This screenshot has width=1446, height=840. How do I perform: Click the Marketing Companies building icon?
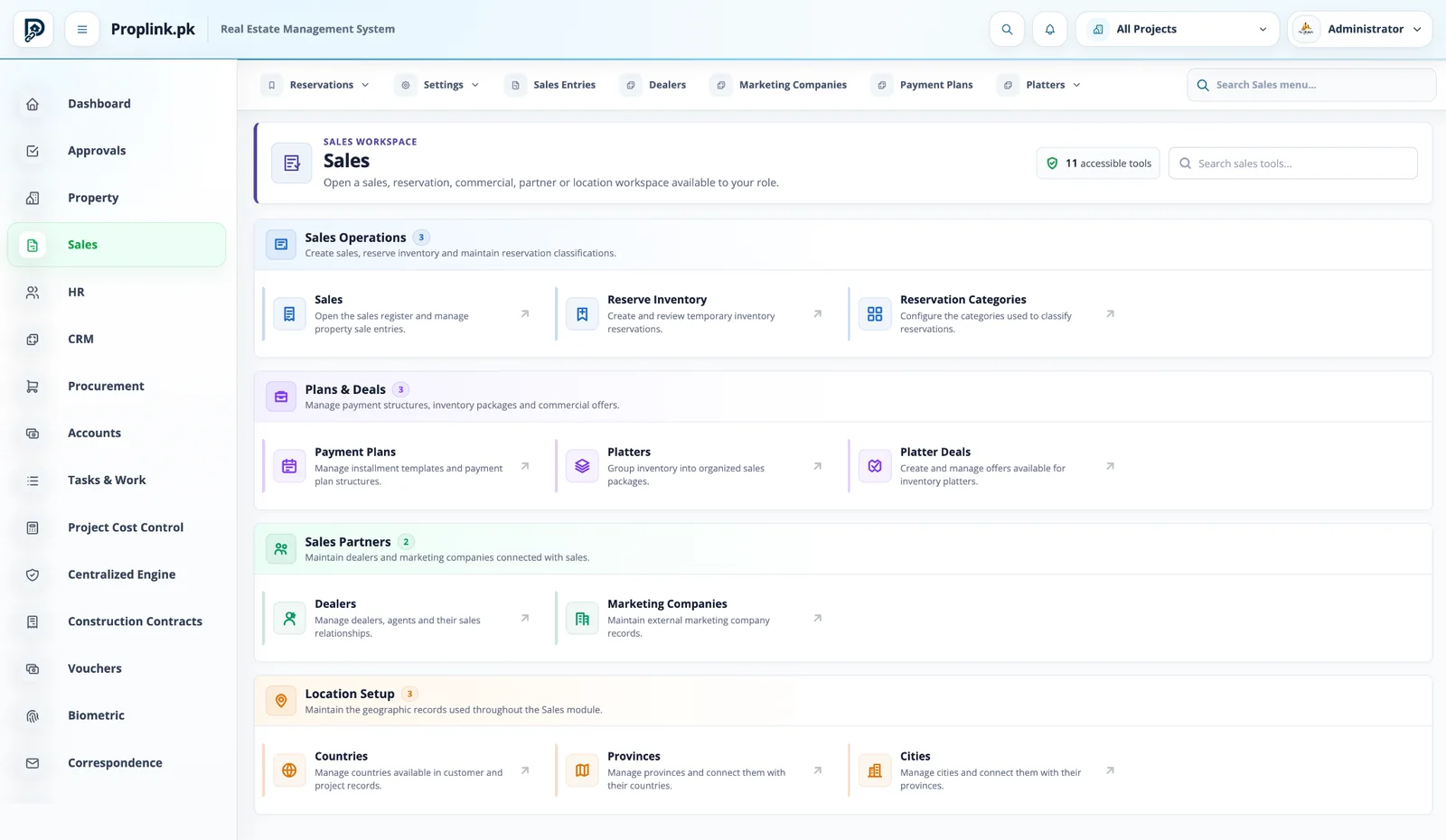pos(582,619)
